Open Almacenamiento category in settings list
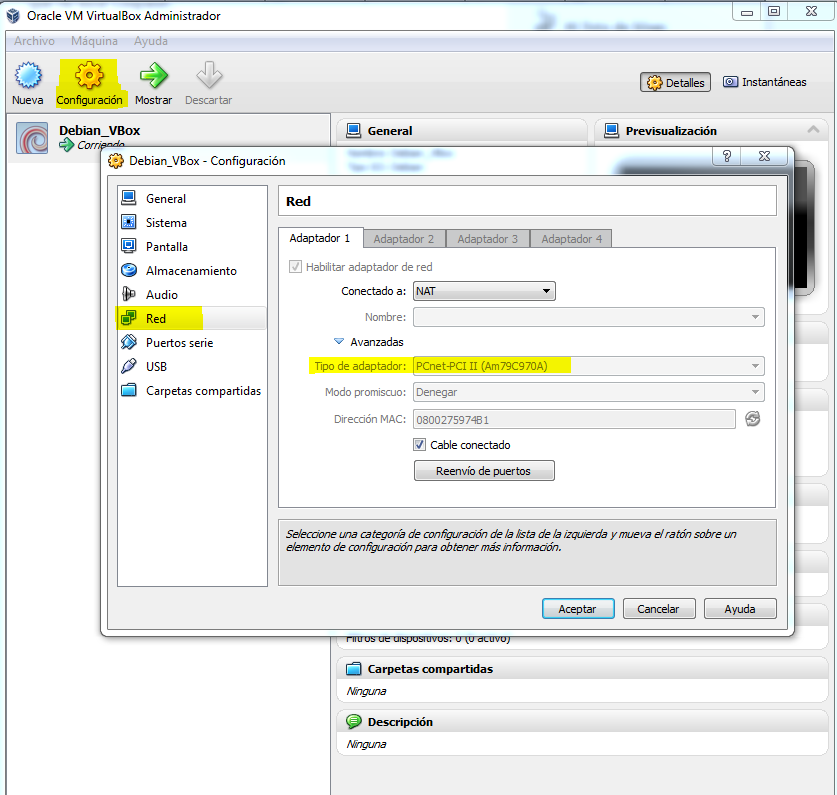The image size is (837, 795). coord(192,271)
